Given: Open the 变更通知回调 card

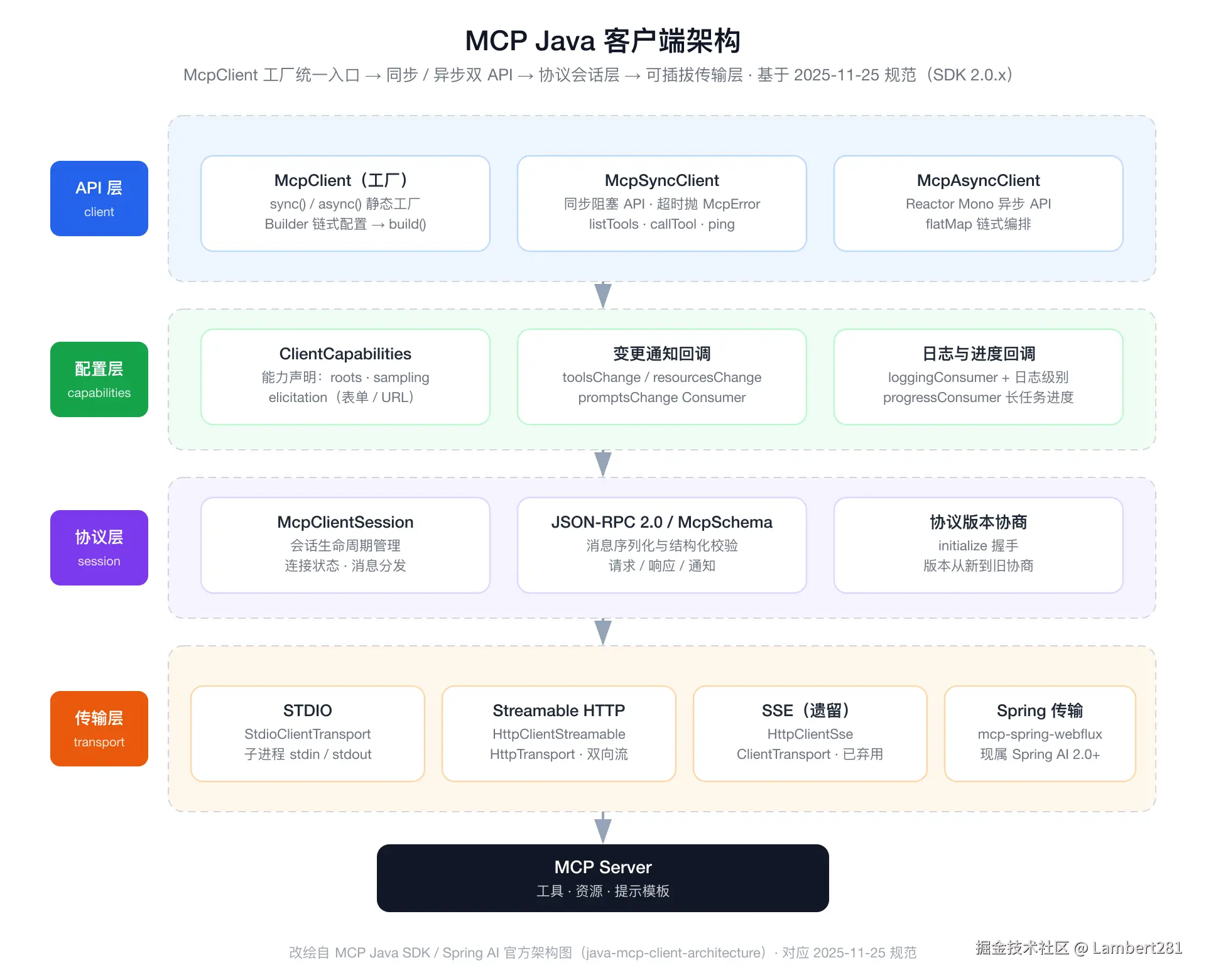Looking at the screenshot, I should pos(662,377).
